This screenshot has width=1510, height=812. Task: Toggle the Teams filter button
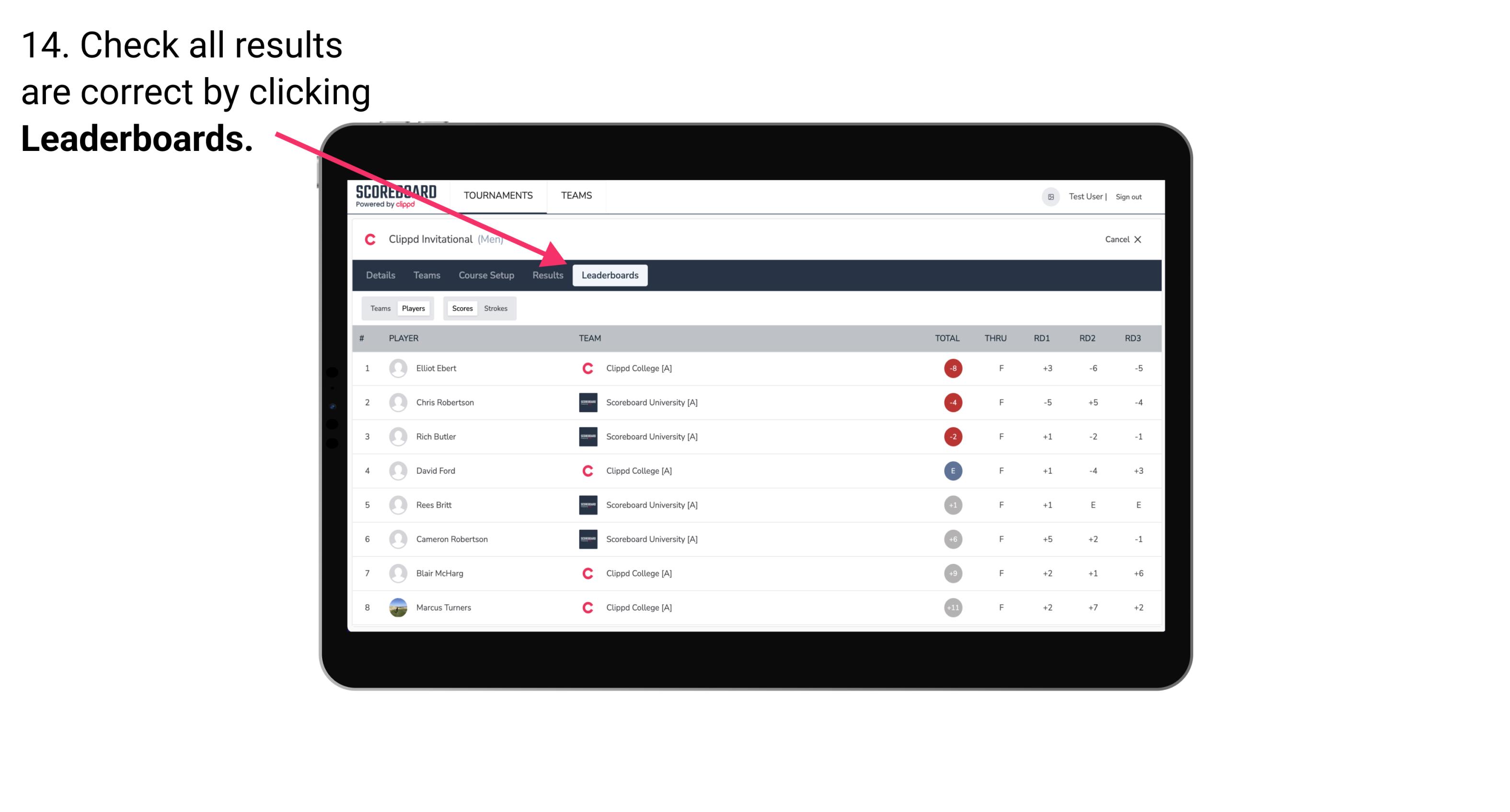(x=379, y=308)
